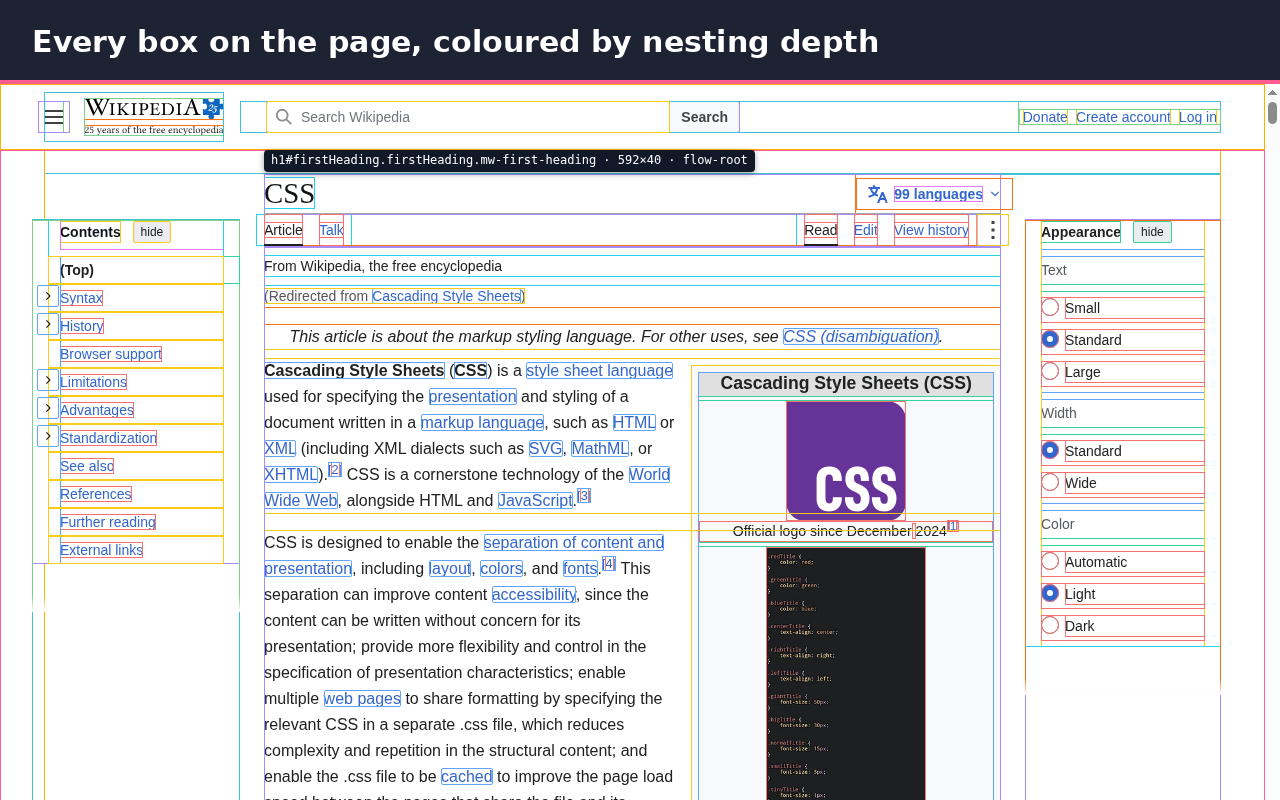
Task: Open the CSS logo image
Action: 846,461
